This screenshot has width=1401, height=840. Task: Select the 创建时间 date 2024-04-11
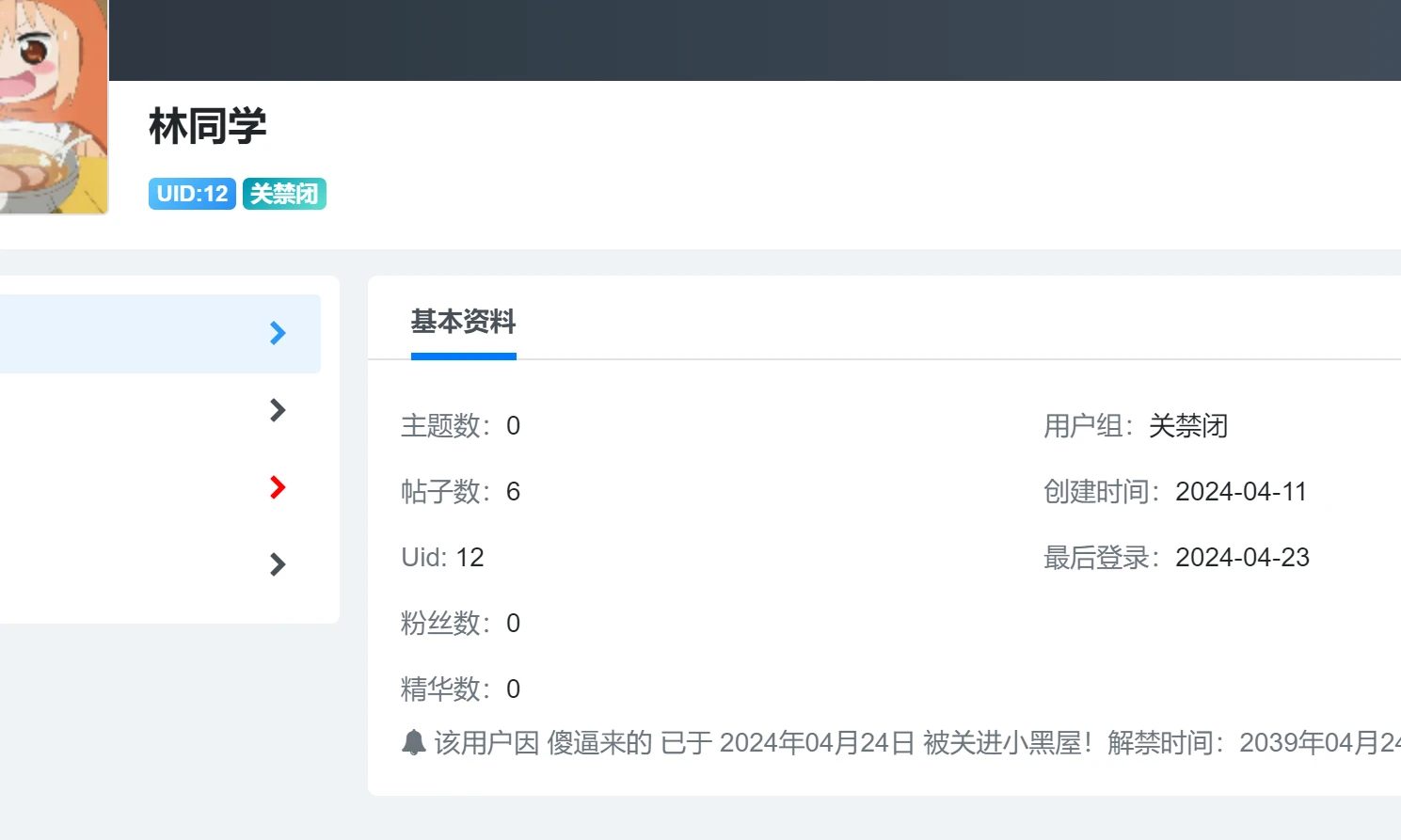click(x=1240, y=492)
